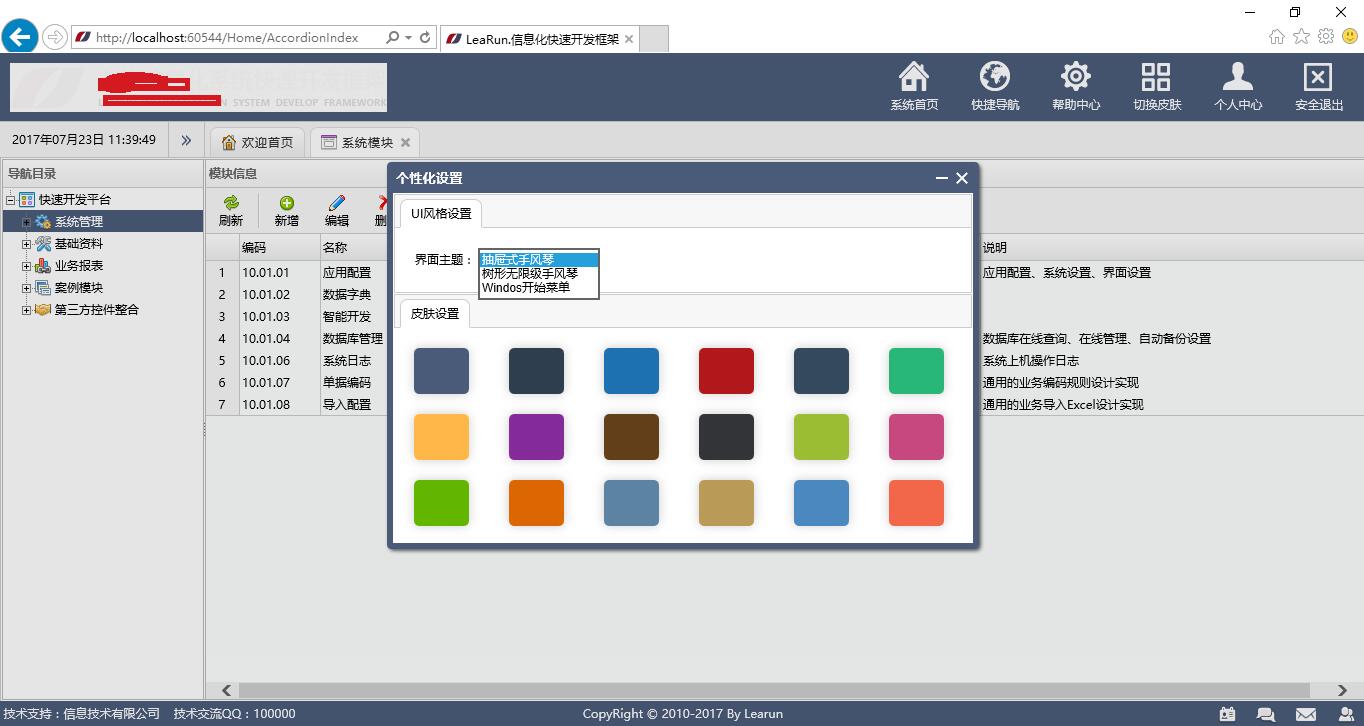Click the 刷新 refresh toolbar icon
This screenshot has width=1364, height=726.
[231, 203]
